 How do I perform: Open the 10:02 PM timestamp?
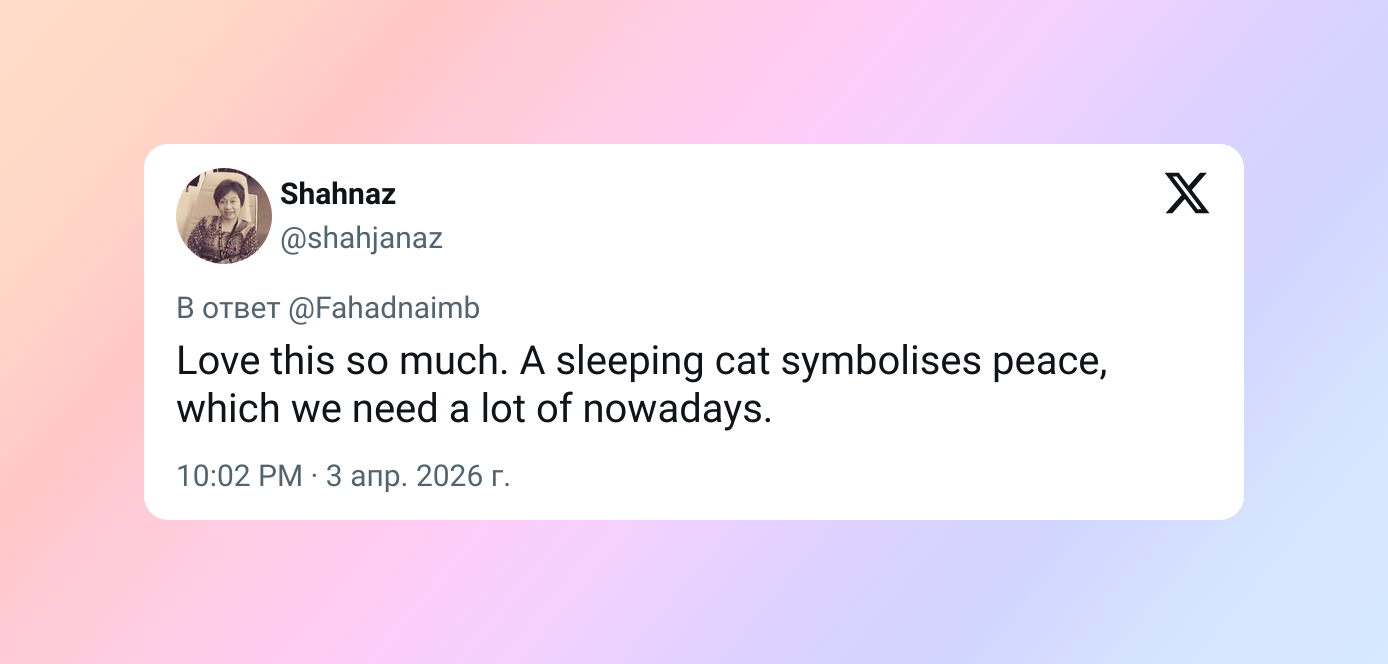(x=239, y=476)
